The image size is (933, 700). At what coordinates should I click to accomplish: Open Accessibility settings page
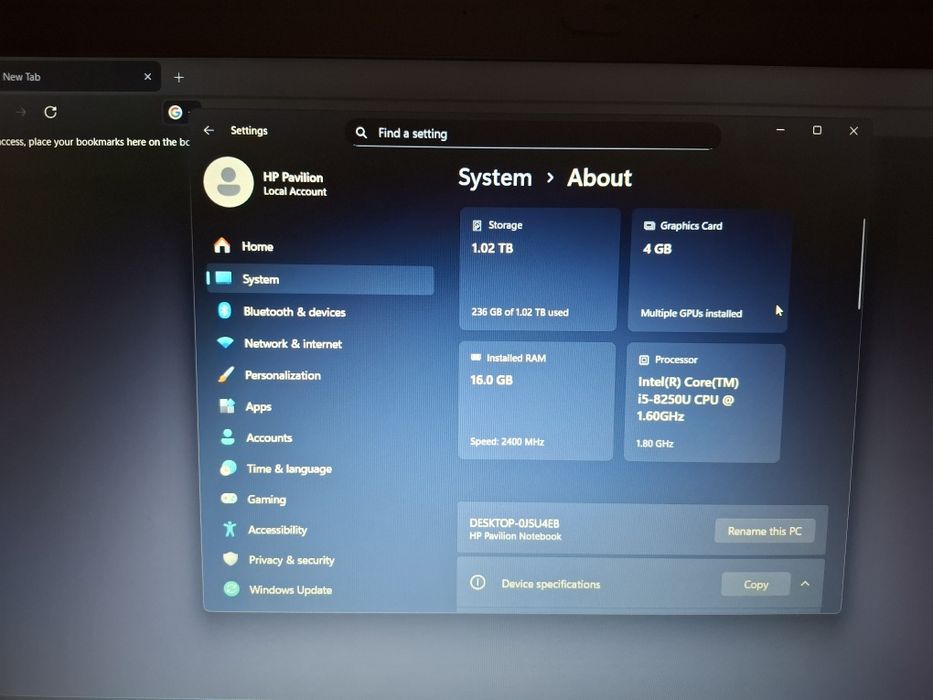point(321,529)
